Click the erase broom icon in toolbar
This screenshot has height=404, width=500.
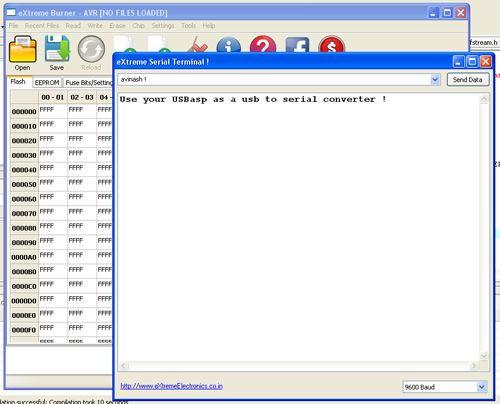click(197, 44)
